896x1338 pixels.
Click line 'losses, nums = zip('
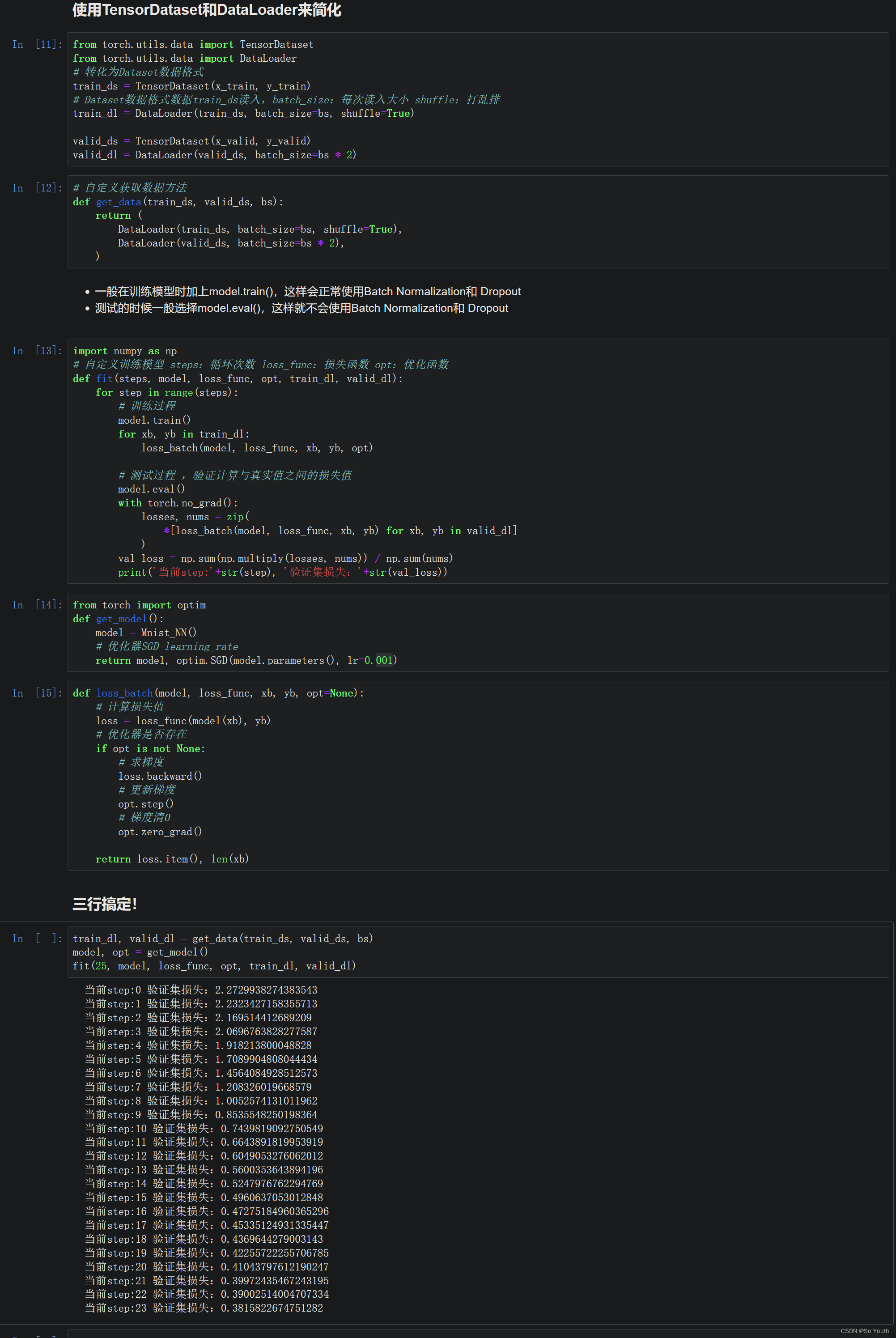(x=195, y=517)
